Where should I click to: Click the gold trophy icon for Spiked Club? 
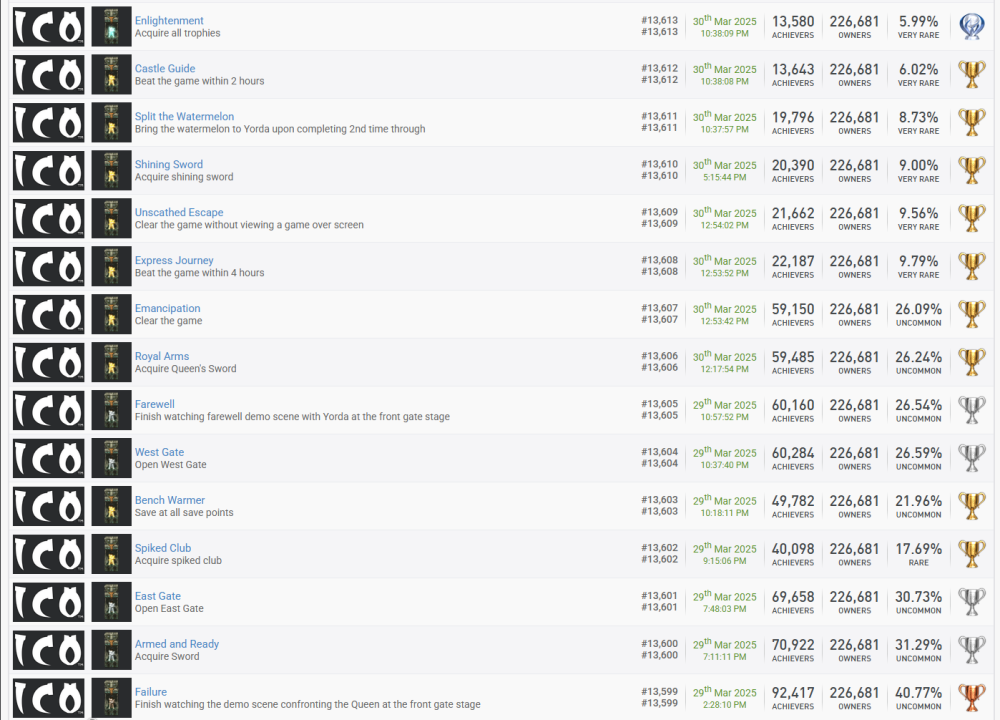pos(971,554)
